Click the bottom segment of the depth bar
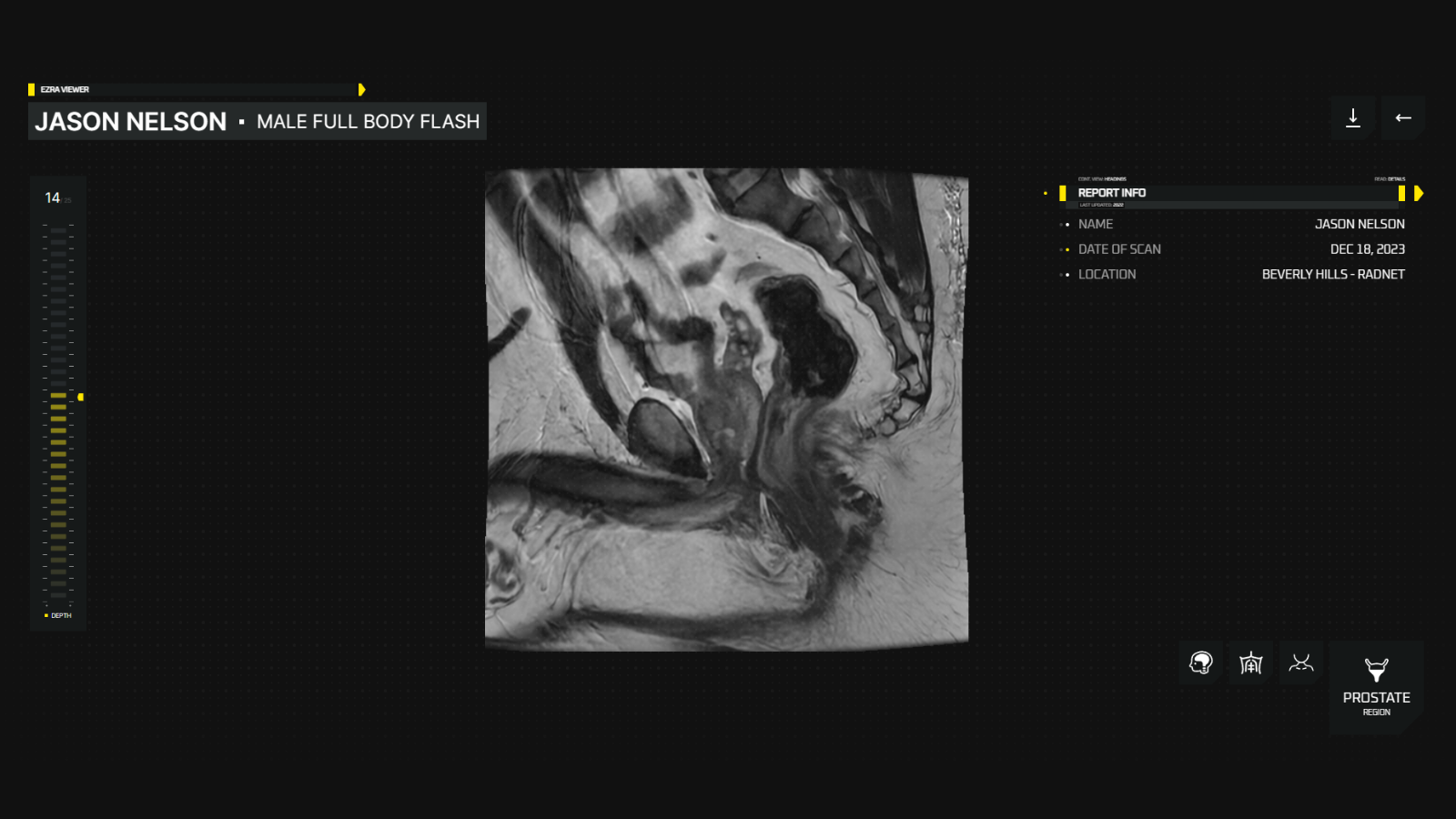Image resolution: width=1456 pixels, height=819 pixels. (x=58, y=595)
